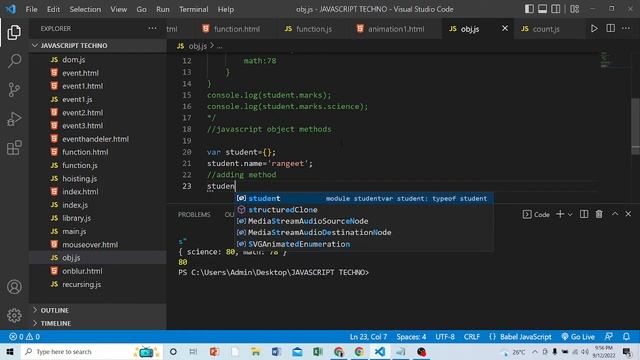Split the editor to the right
Image resolution: width=640 pixels, height=360 pixels.
pyautogui.click(x=610, y=29)
